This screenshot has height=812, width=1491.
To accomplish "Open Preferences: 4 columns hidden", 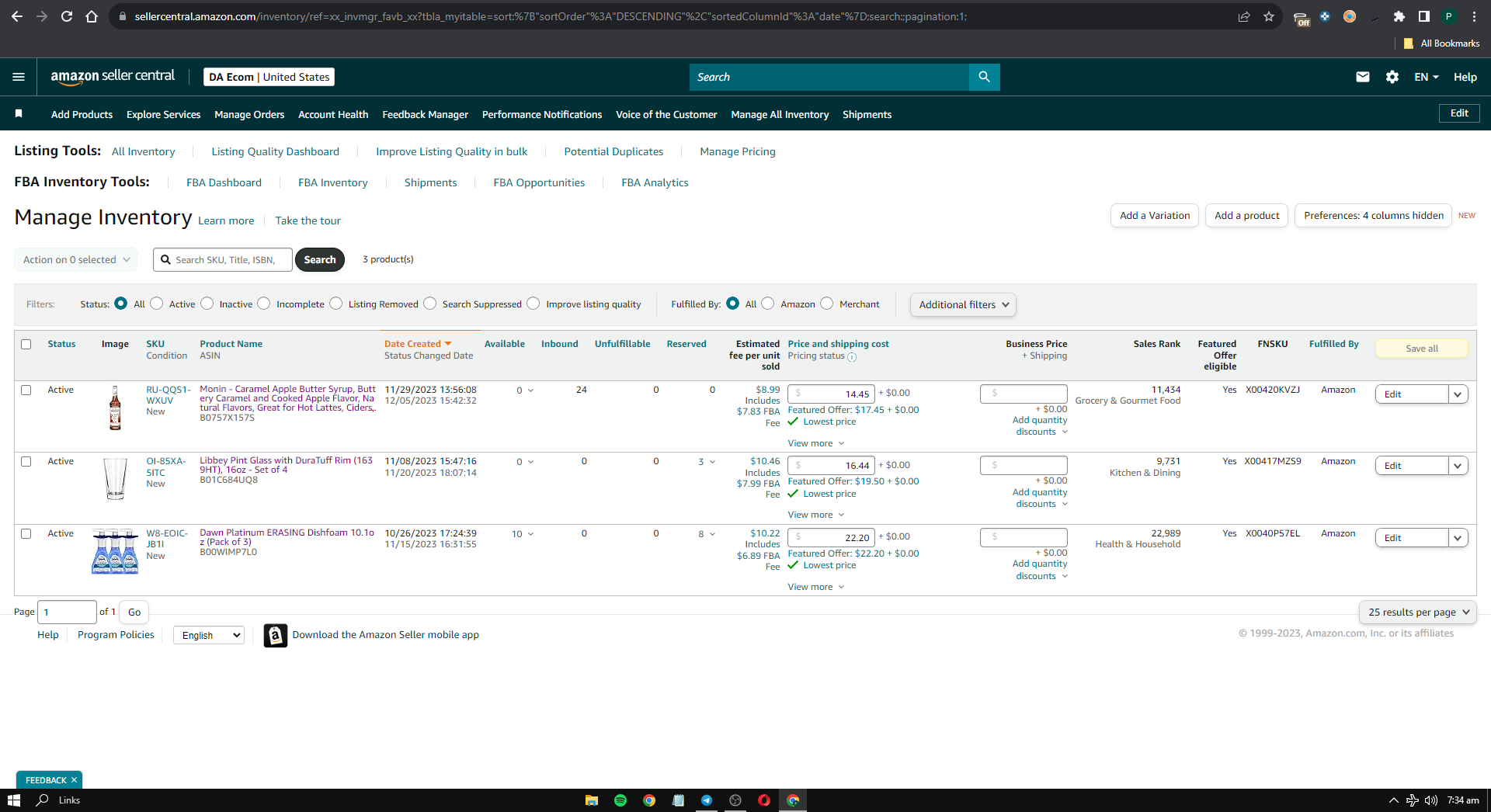I will coord(1374,216).
